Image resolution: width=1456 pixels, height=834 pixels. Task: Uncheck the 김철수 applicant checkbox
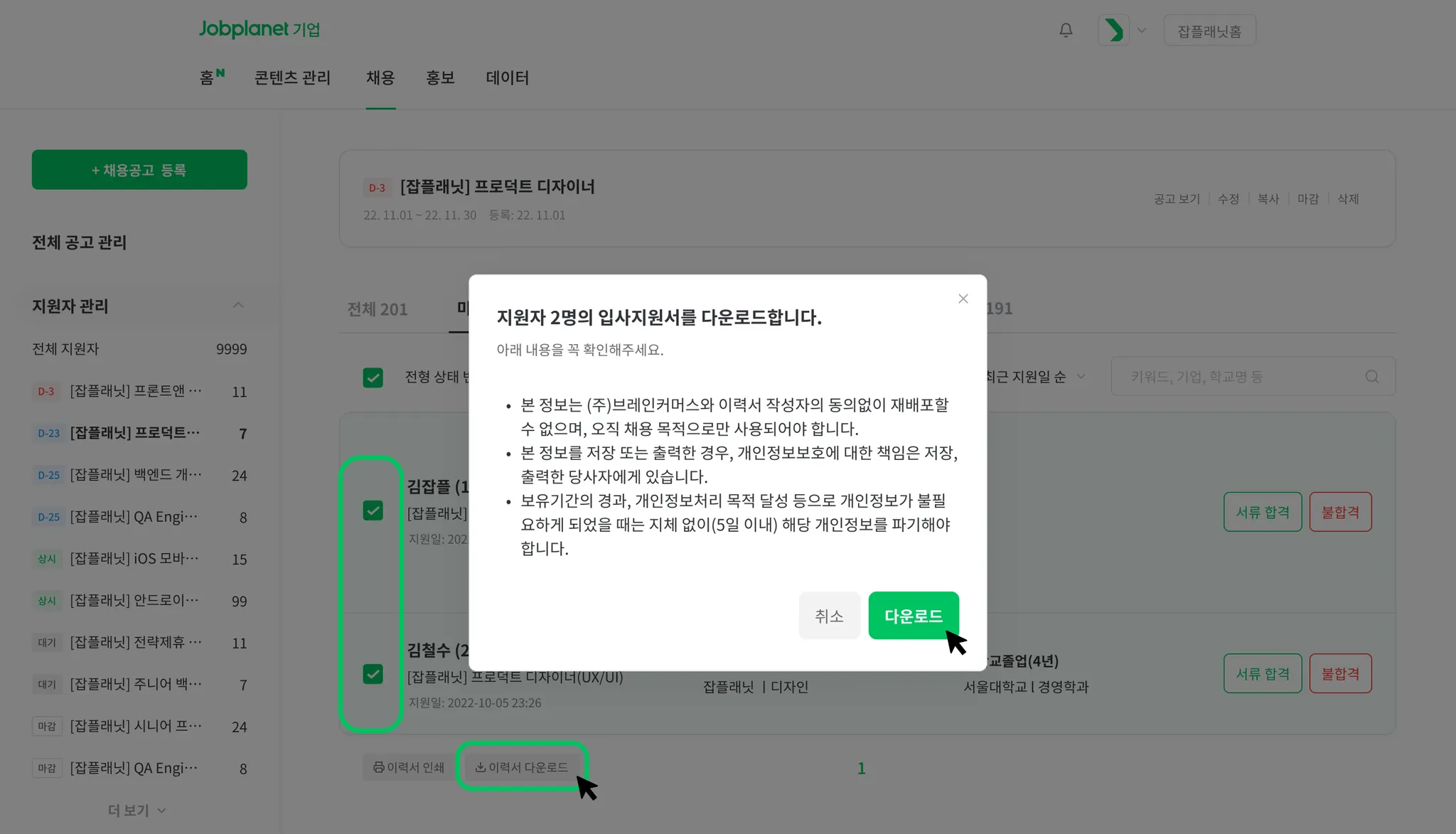click(x=373, y=674)
